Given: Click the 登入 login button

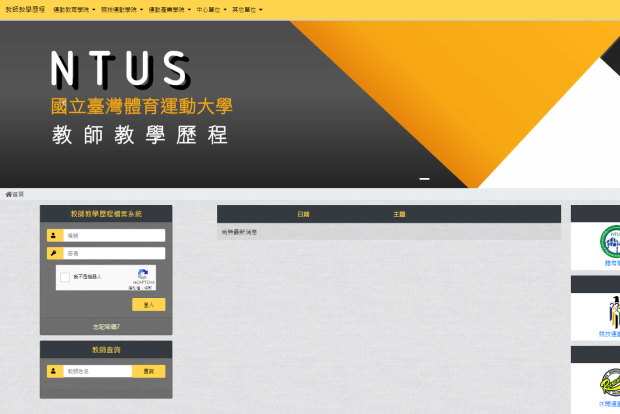Looking at the screenshot, I should pyautogui.click(x=149, y=304).
